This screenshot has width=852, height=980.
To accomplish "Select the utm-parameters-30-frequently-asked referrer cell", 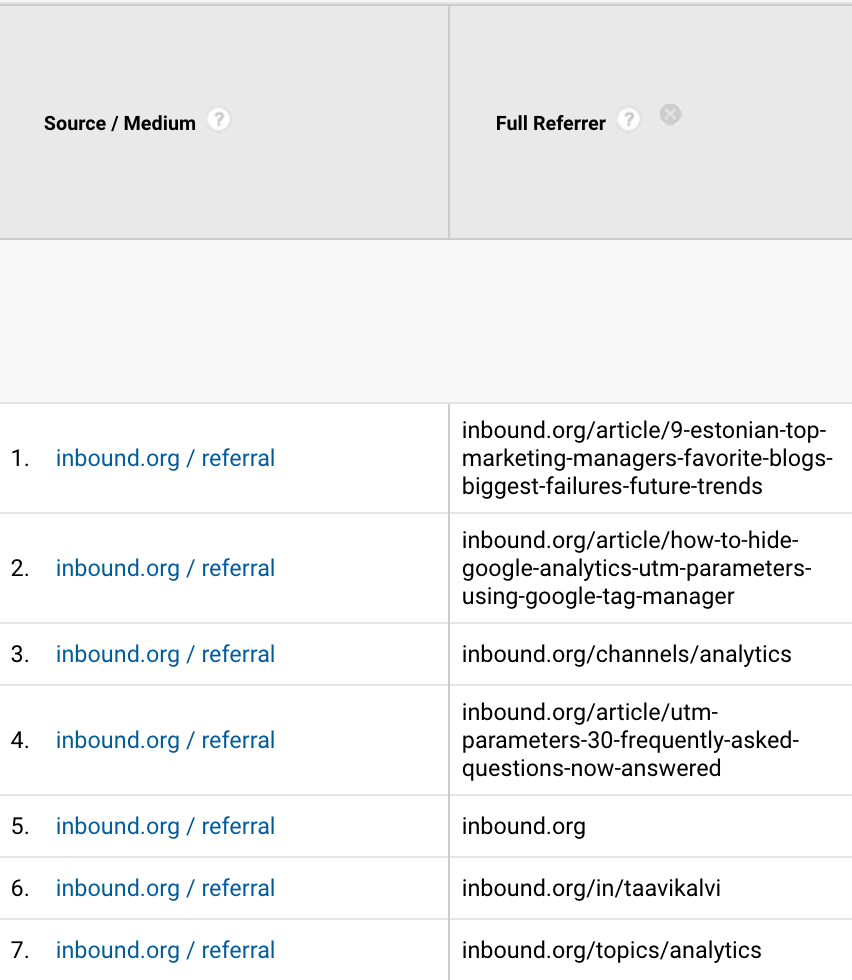I will (x=630, y=741).
